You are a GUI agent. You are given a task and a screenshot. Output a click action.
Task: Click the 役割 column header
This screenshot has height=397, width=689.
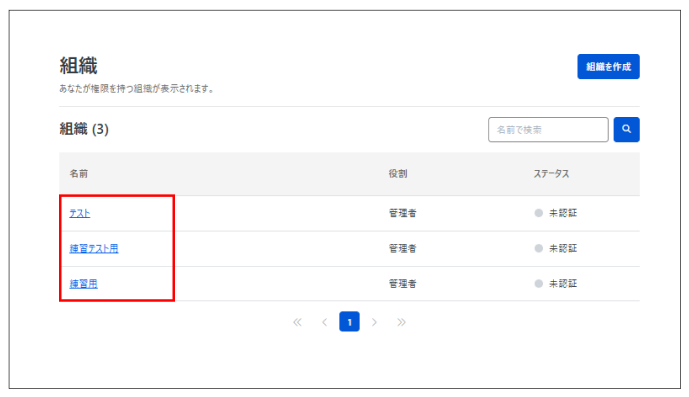[398, 174]
